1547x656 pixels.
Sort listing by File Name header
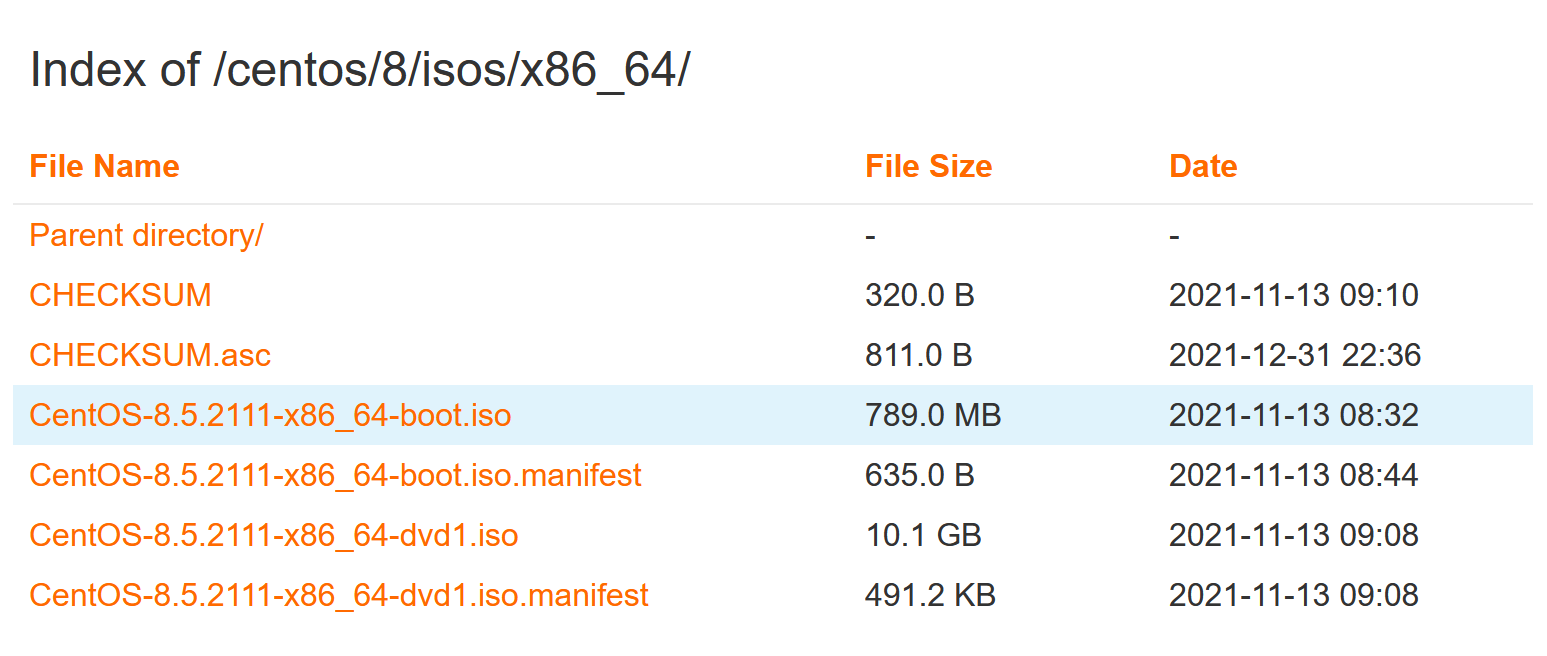coord(104,166)
